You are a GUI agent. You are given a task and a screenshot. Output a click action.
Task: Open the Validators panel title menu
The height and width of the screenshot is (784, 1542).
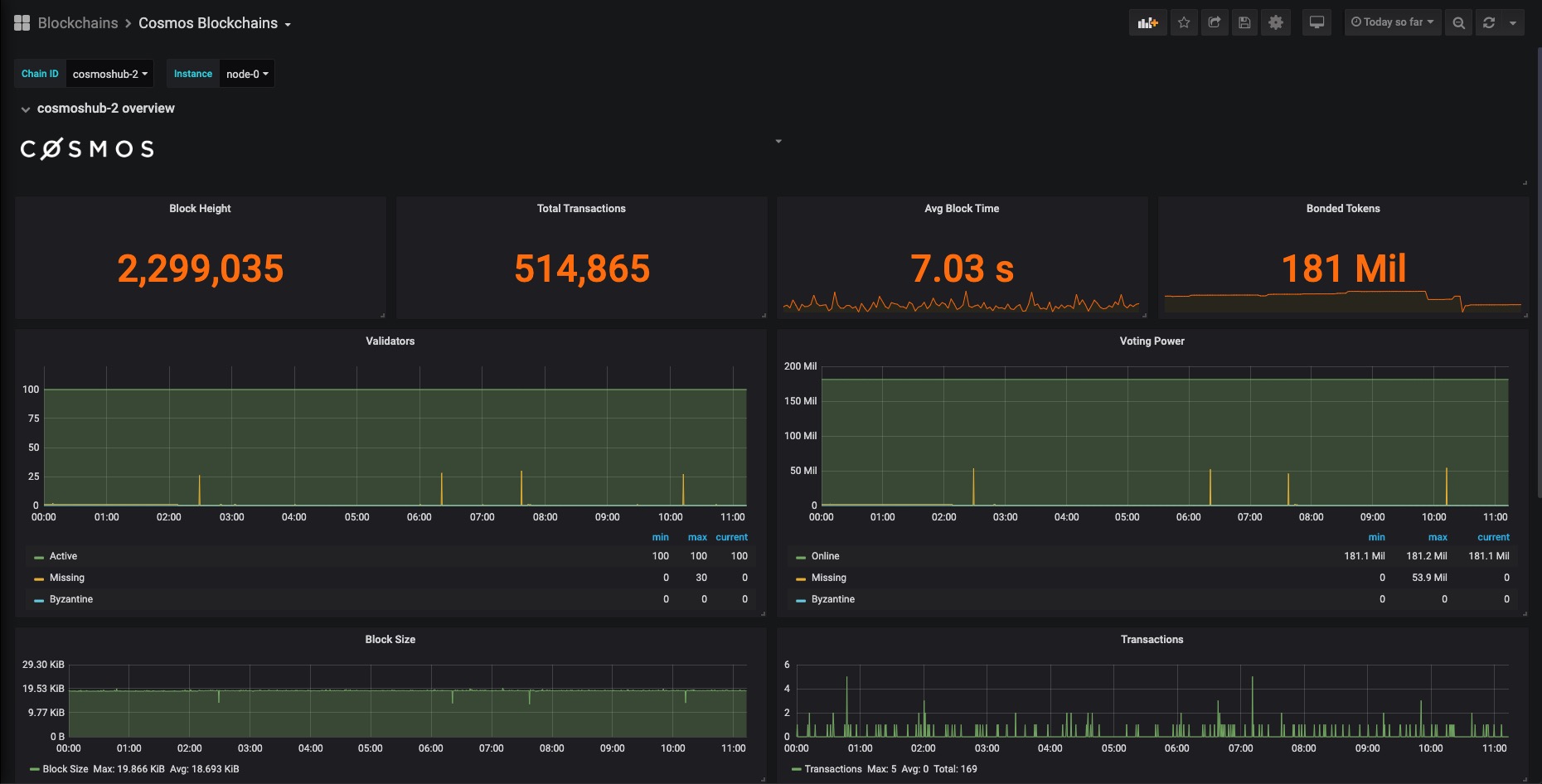(390, 341)
